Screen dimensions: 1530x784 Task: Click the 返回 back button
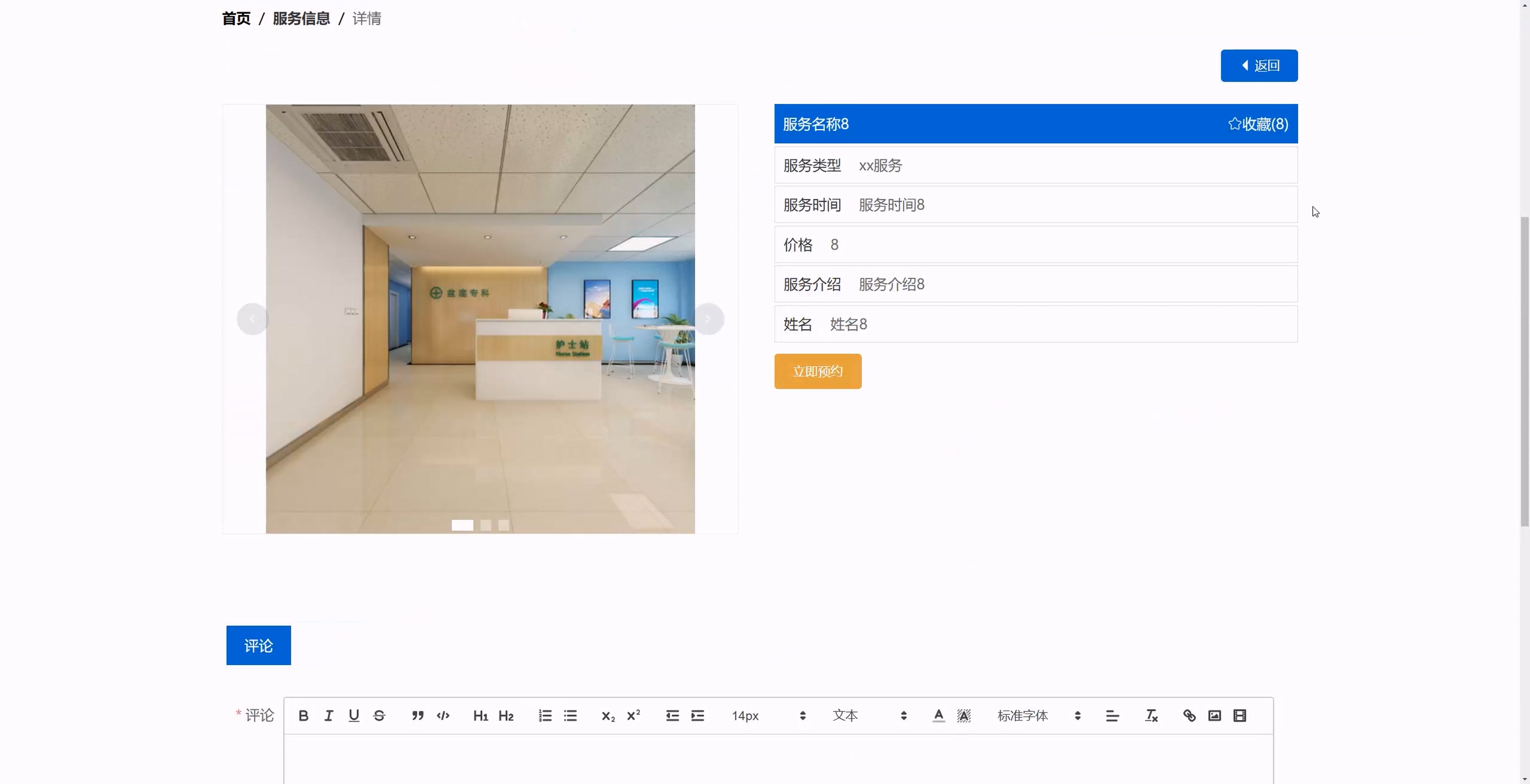(x=1258, y=65)
